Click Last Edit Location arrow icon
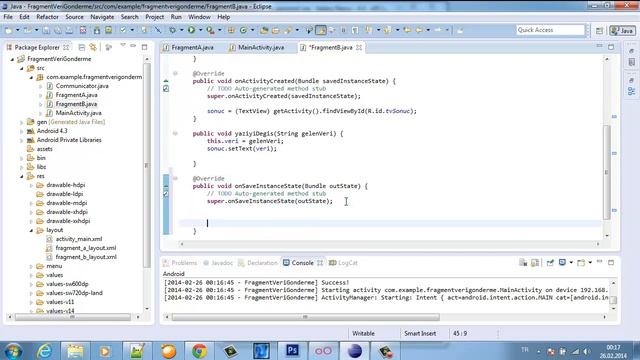 pos(407,30)
